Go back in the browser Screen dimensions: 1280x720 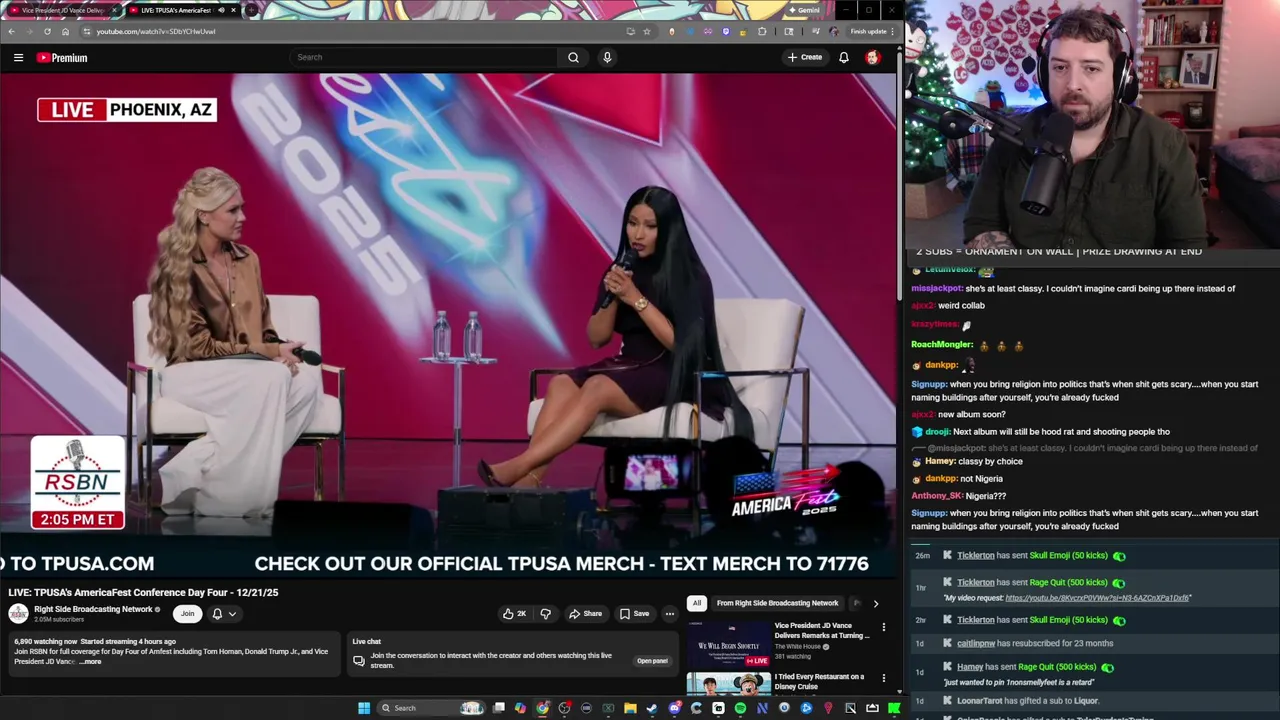(x=11, y=31)
